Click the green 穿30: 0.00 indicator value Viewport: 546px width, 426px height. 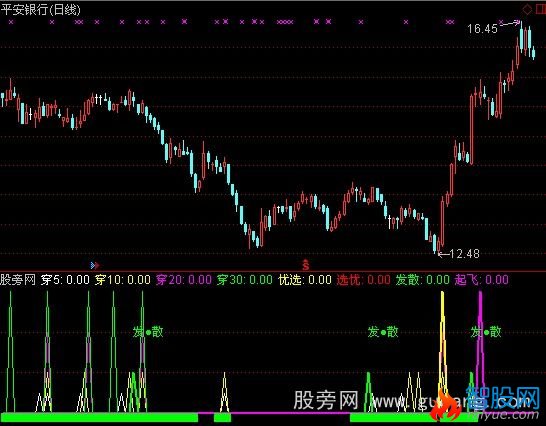click(244, 280)
